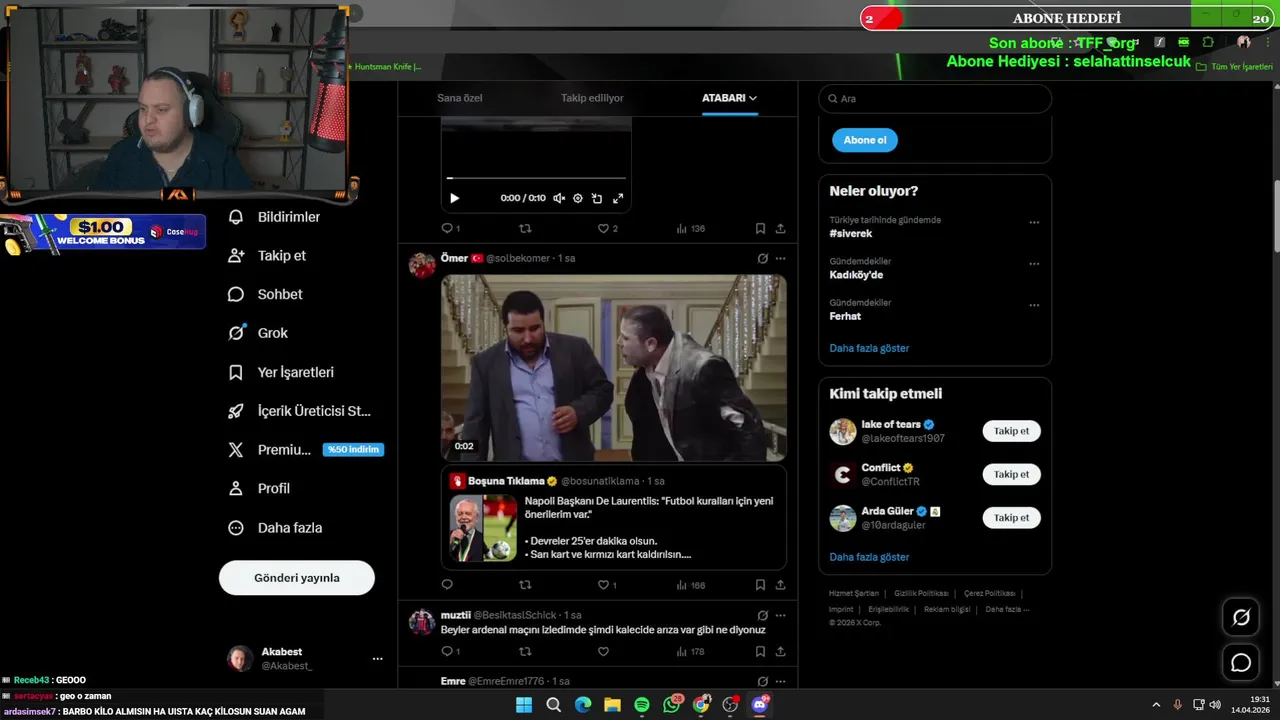The height and width of the screenshot is (720, 1280).
Task: Like Ömer's tweet with the heart
Action: click(603, 585)
